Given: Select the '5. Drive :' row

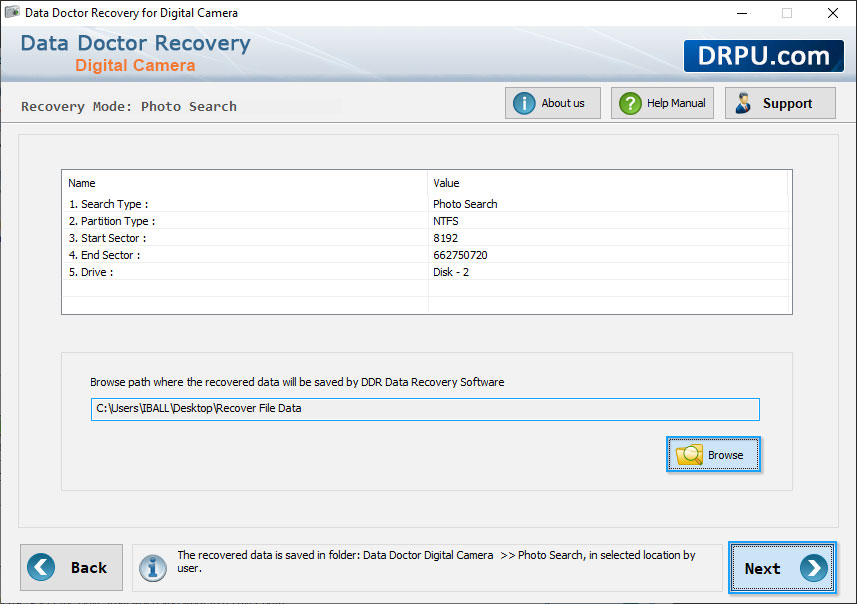Looking at the screenshot, I should (426, 272).
